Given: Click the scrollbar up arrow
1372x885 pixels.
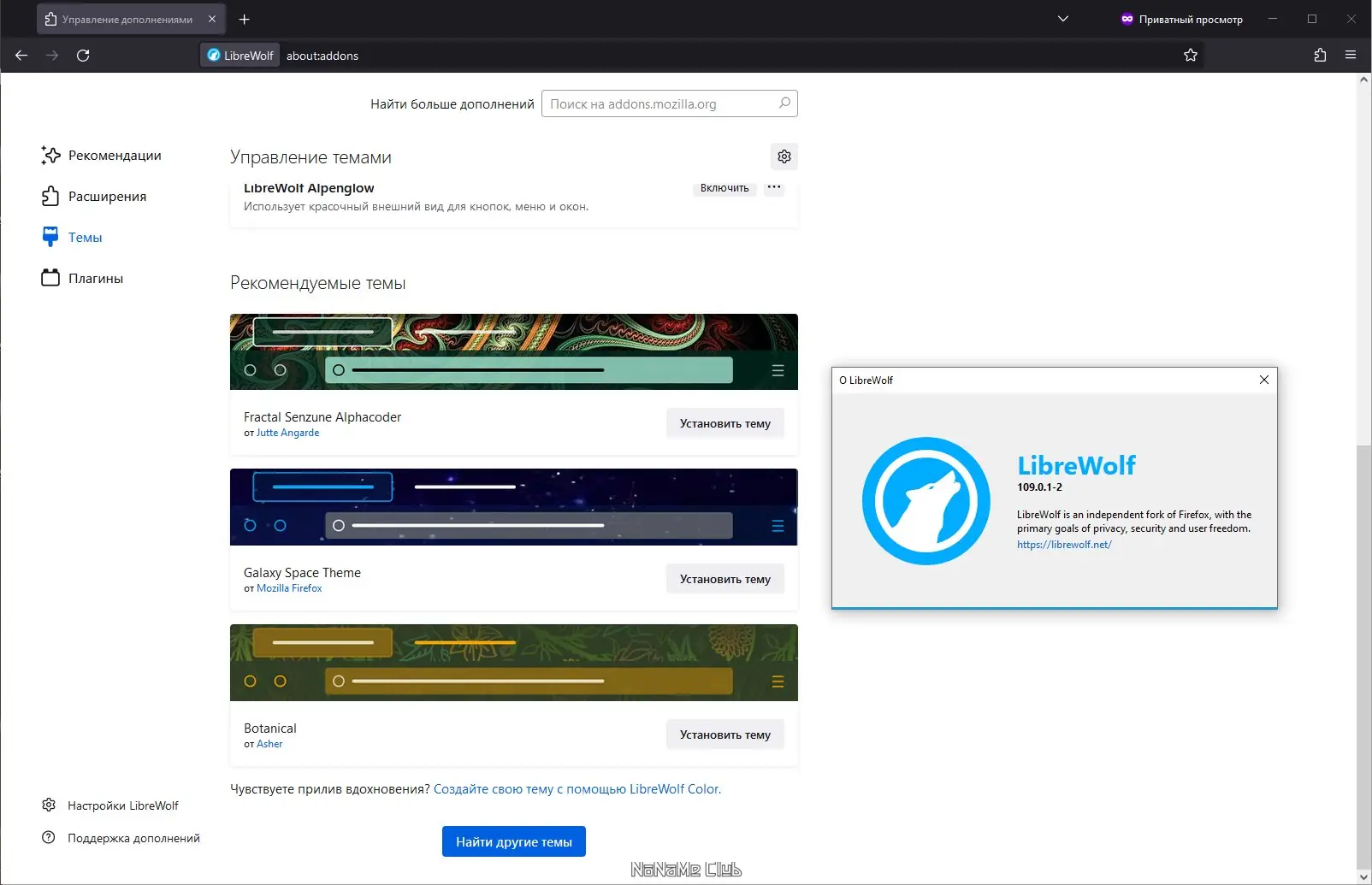Looking at the screenshot, I should coord(1363,80).
